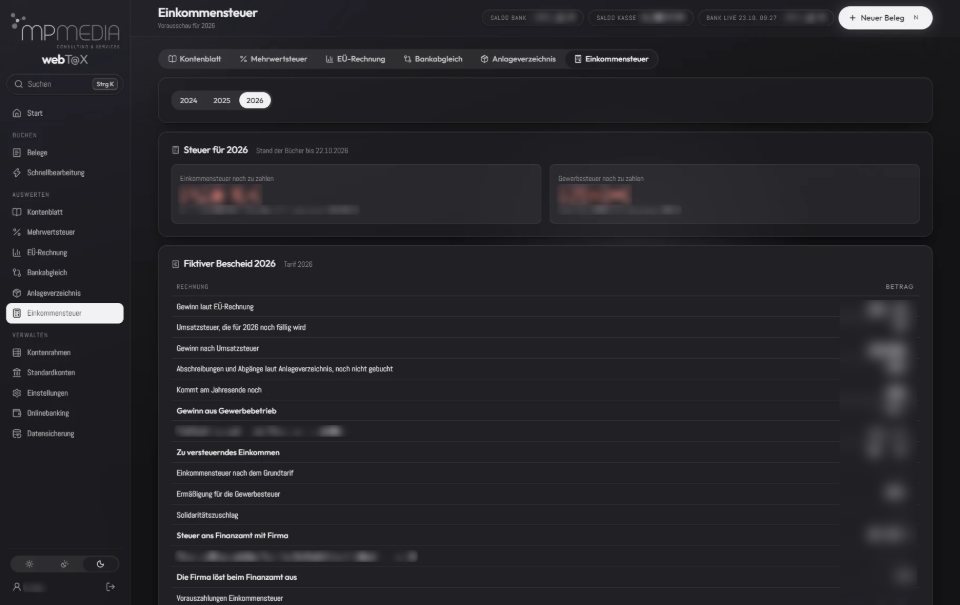Click the lightning icon for Schnellbearbeitung

pyautogui.click(x=17, y=173)
